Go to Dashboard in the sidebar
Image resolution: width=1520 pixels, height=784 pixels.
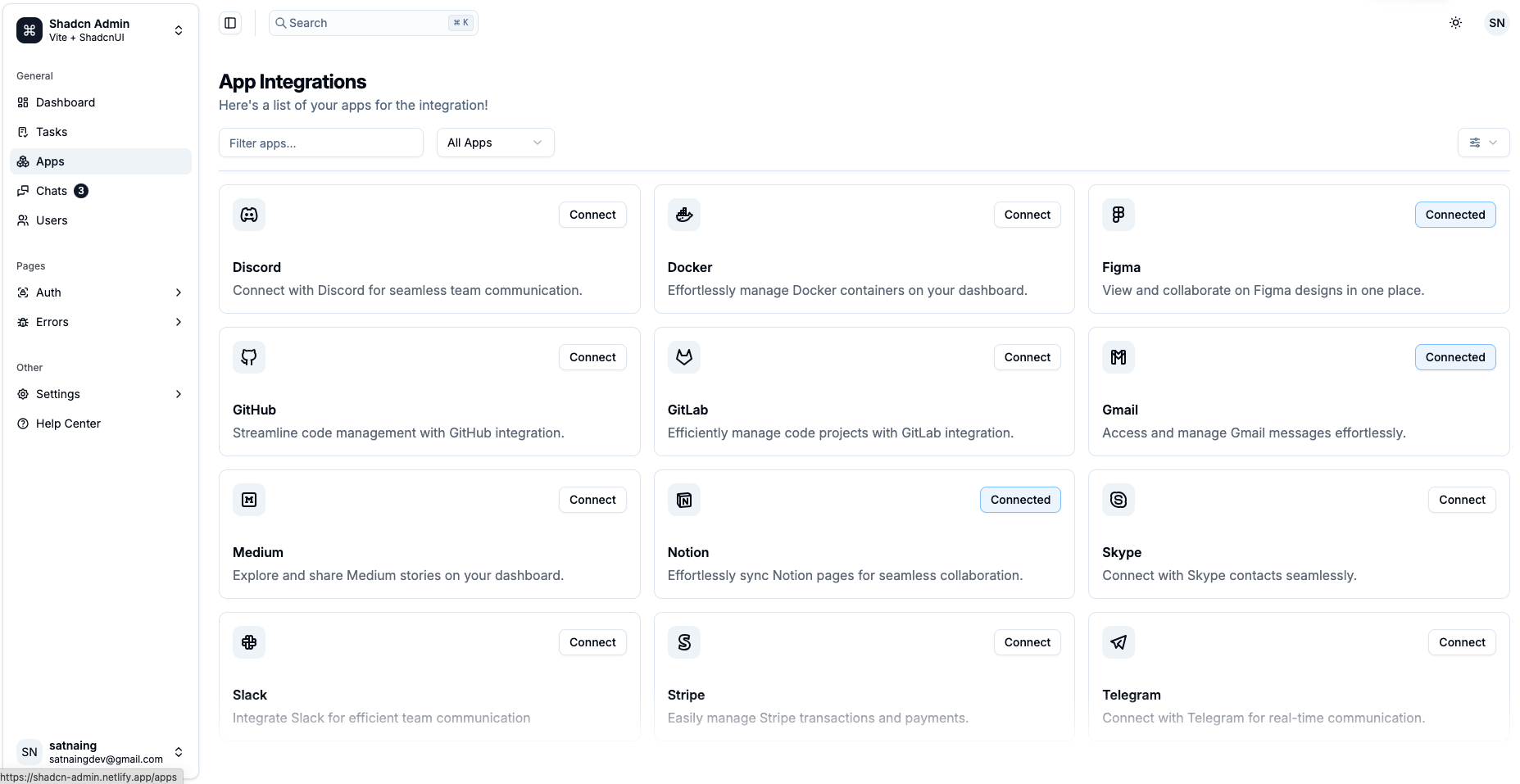tap(66, 102)
